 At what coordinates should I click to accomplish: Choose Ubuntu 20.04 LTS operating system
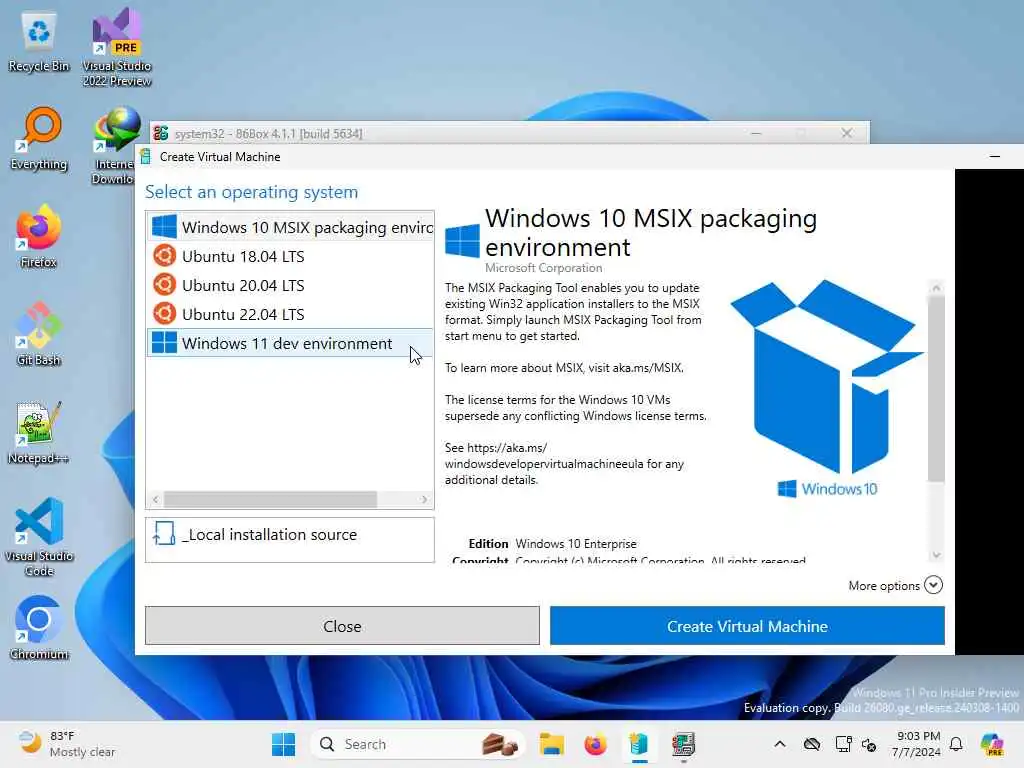(289, 285)
